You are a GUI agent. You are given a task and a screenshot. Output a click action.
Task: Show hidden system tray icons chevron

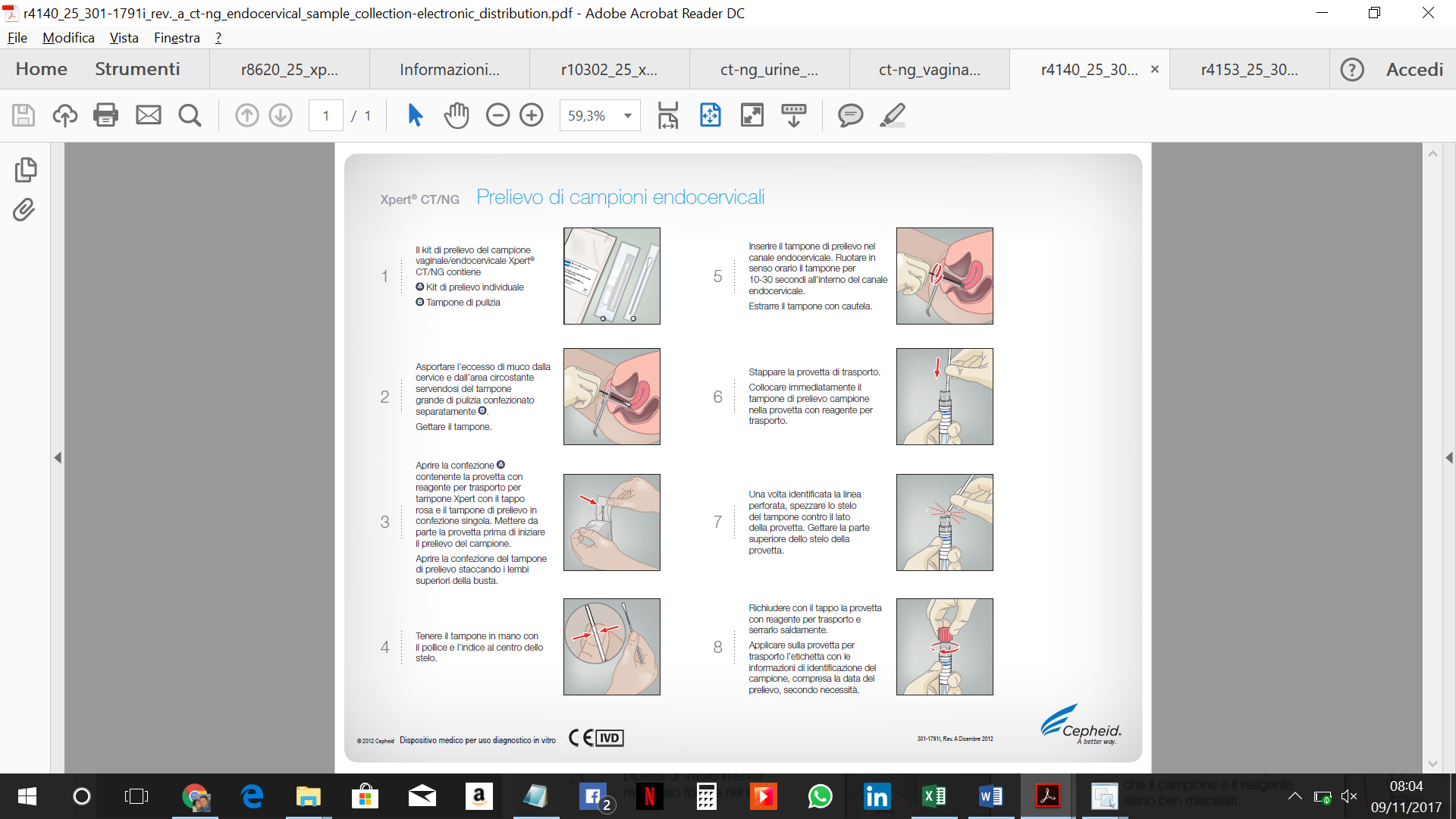1295,796
